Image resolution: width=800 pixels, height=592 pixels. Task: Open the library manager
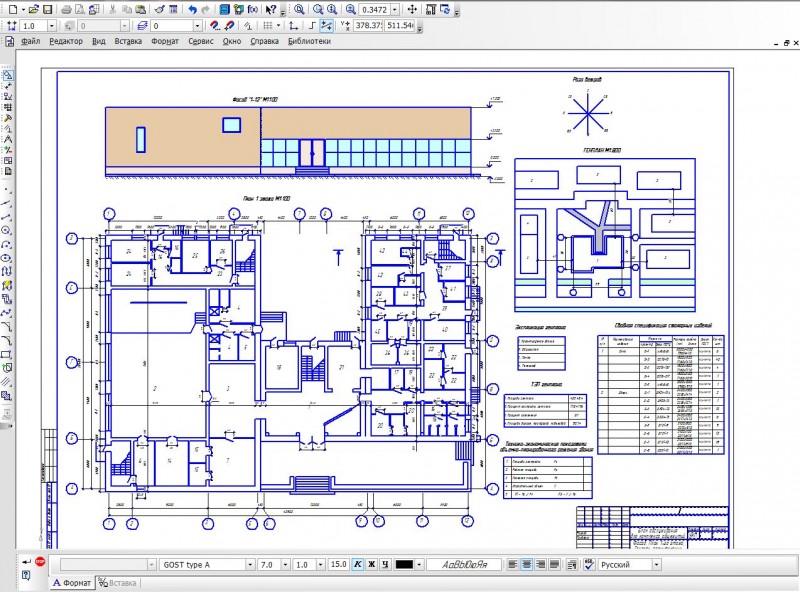tap(224, 9)
